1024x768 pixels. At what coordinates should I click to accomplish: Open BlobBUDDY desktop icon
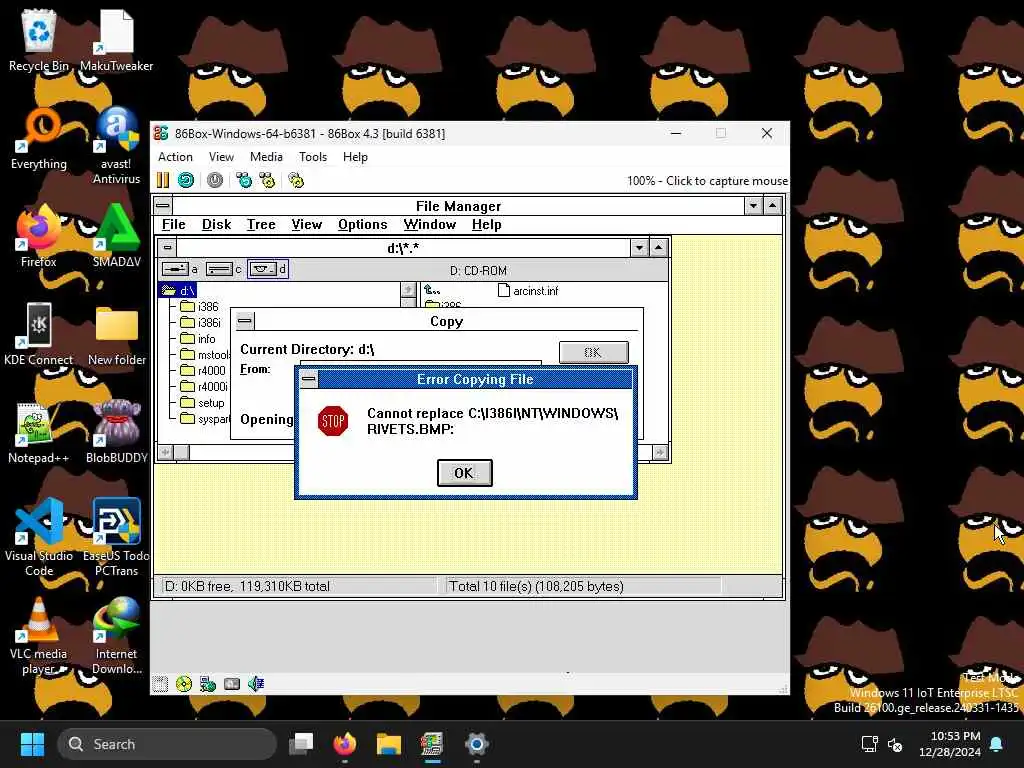point(116,432)
